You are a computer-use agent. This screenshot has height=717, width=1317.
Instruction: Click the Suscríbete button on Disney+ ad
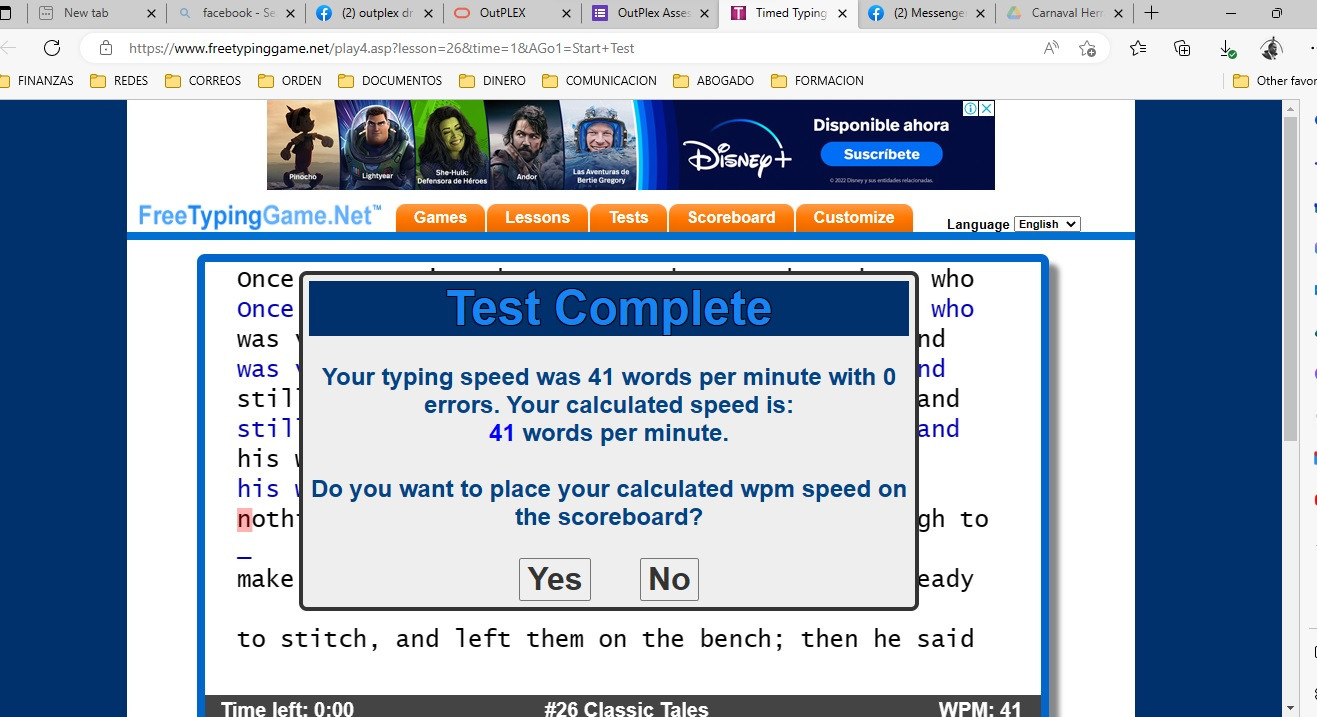(881, 154)
